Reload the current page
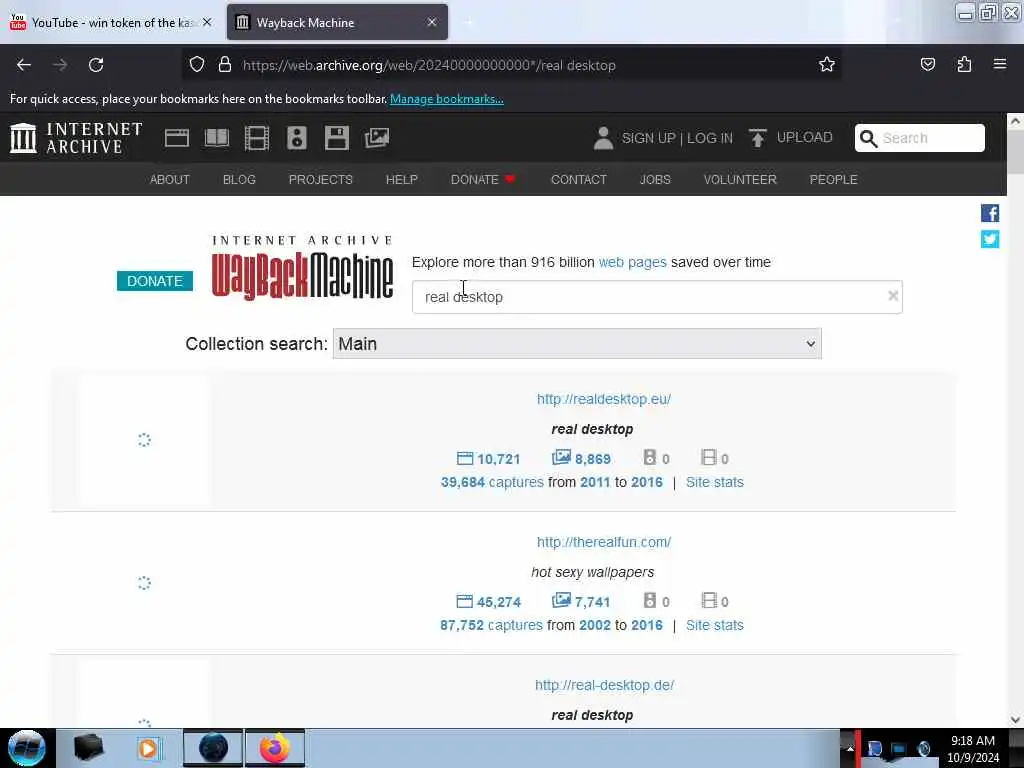1024x768 pixels. [x=96, y=65]
